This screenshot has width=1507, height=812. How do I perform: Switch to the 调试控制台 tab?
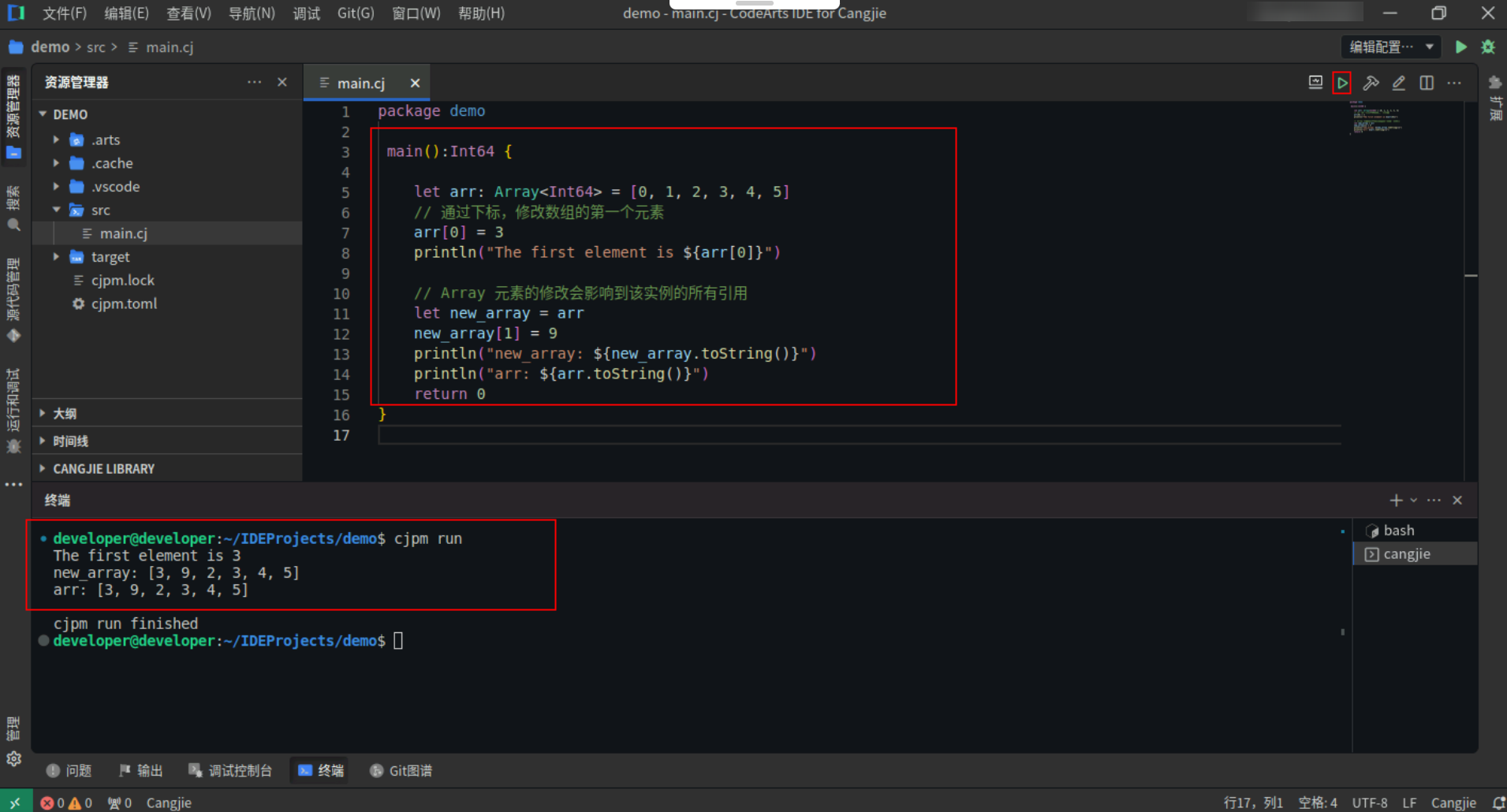coord(230,770)
